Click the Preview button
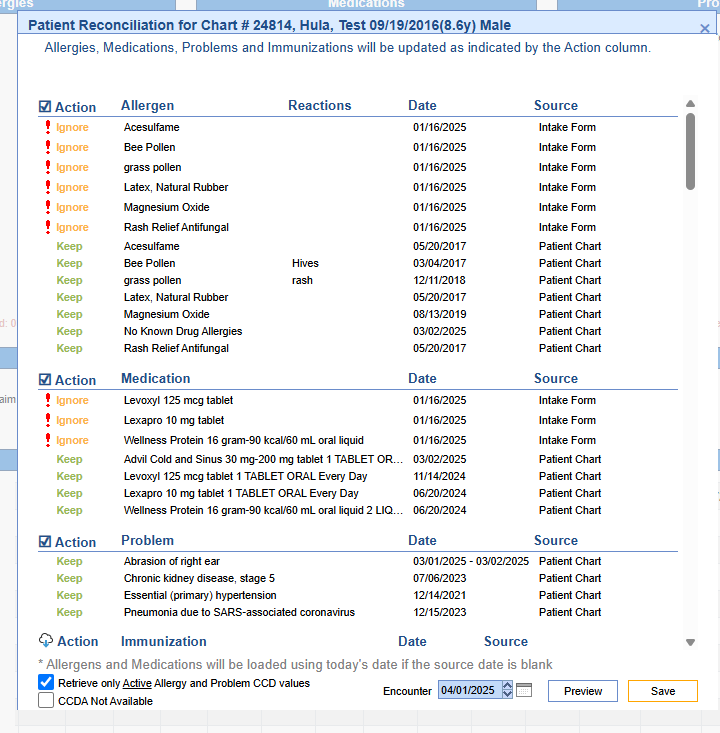720x733 pixels. click(583, 691)
